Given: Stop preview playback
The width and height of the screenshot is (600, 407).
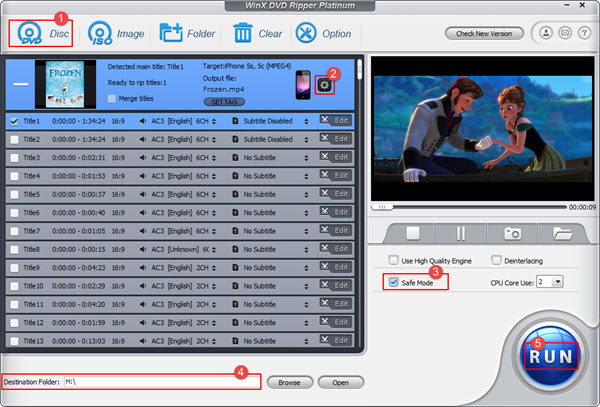Looking at the screenshot, I should 413,233.
